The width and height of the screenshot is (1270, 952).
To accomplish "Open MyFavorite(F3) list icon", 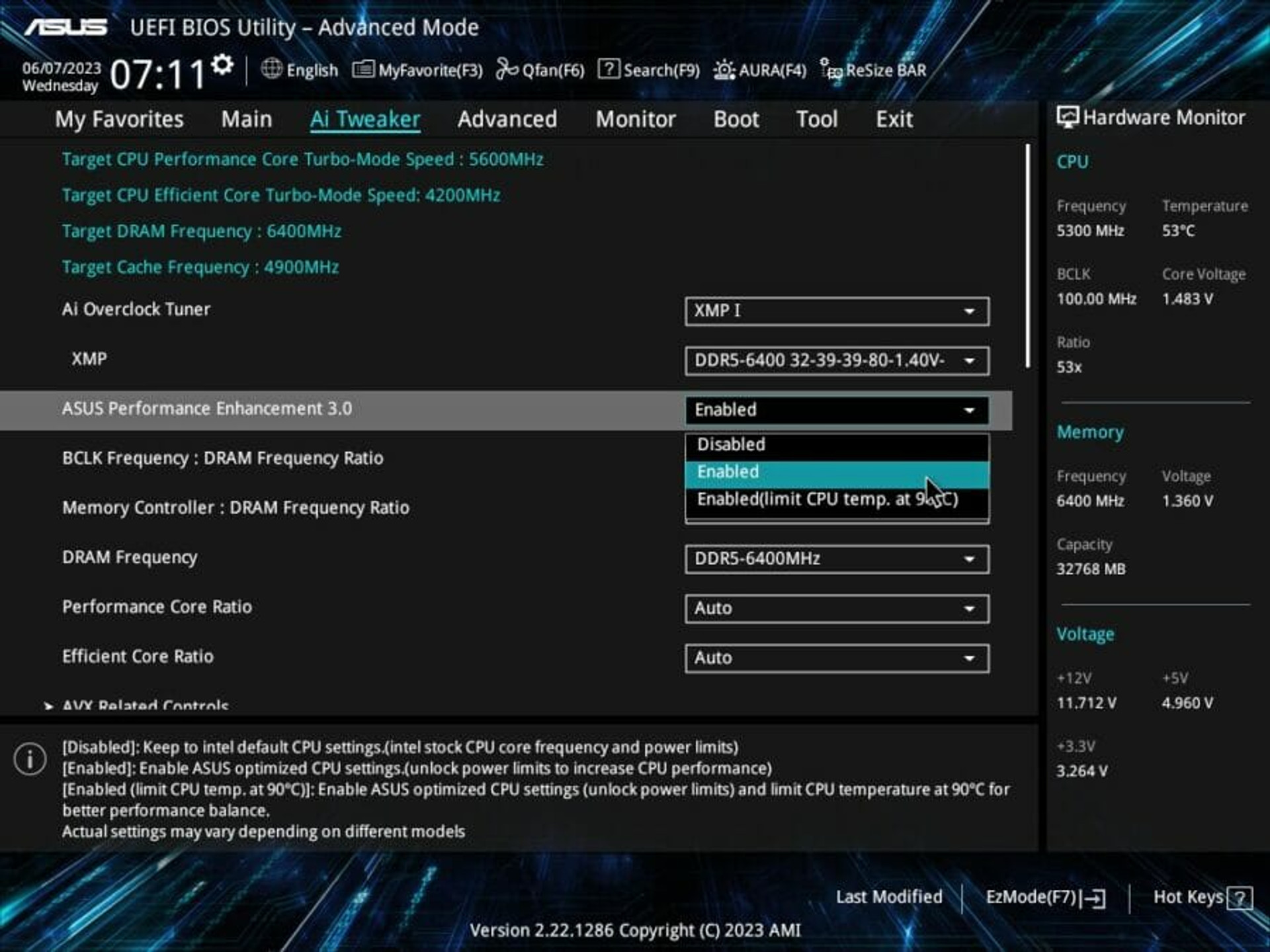I will pyautogui.click(x=363, y=69).
